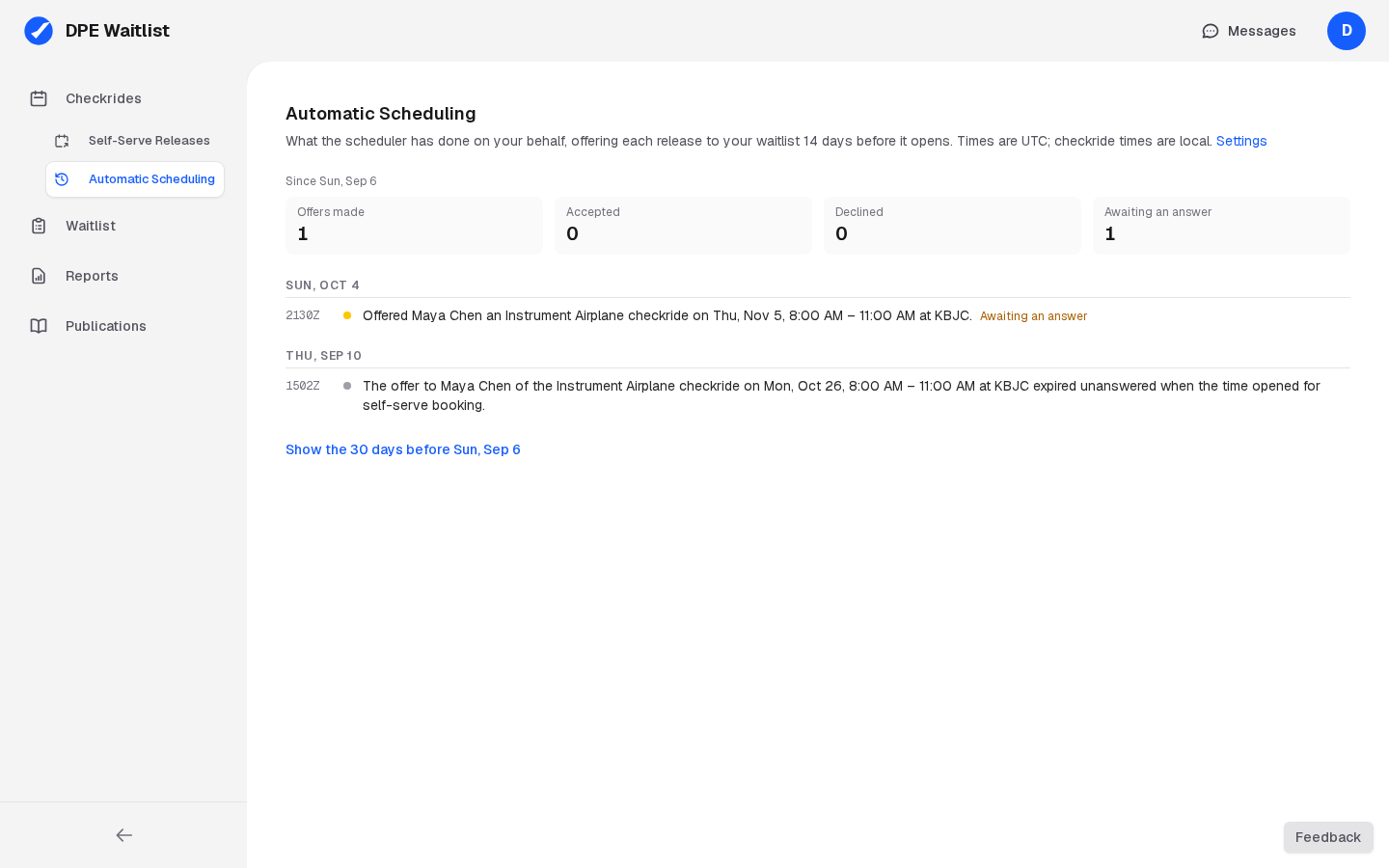Click the '1502Z' timestamp
Image resolution: width=1389 pixels, height=868 pixels.
point(303,386)
